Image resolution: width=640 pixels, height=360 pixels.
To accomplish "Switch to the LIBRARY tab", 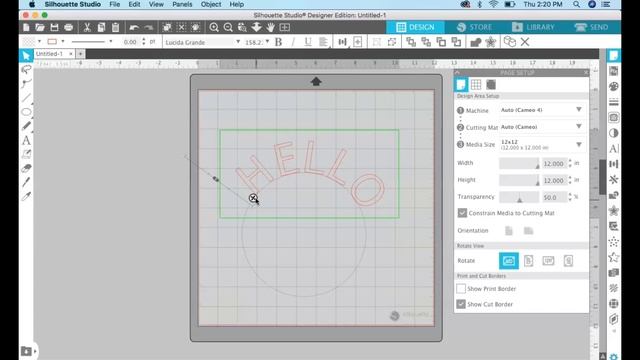I will click(x=533, y=27).
